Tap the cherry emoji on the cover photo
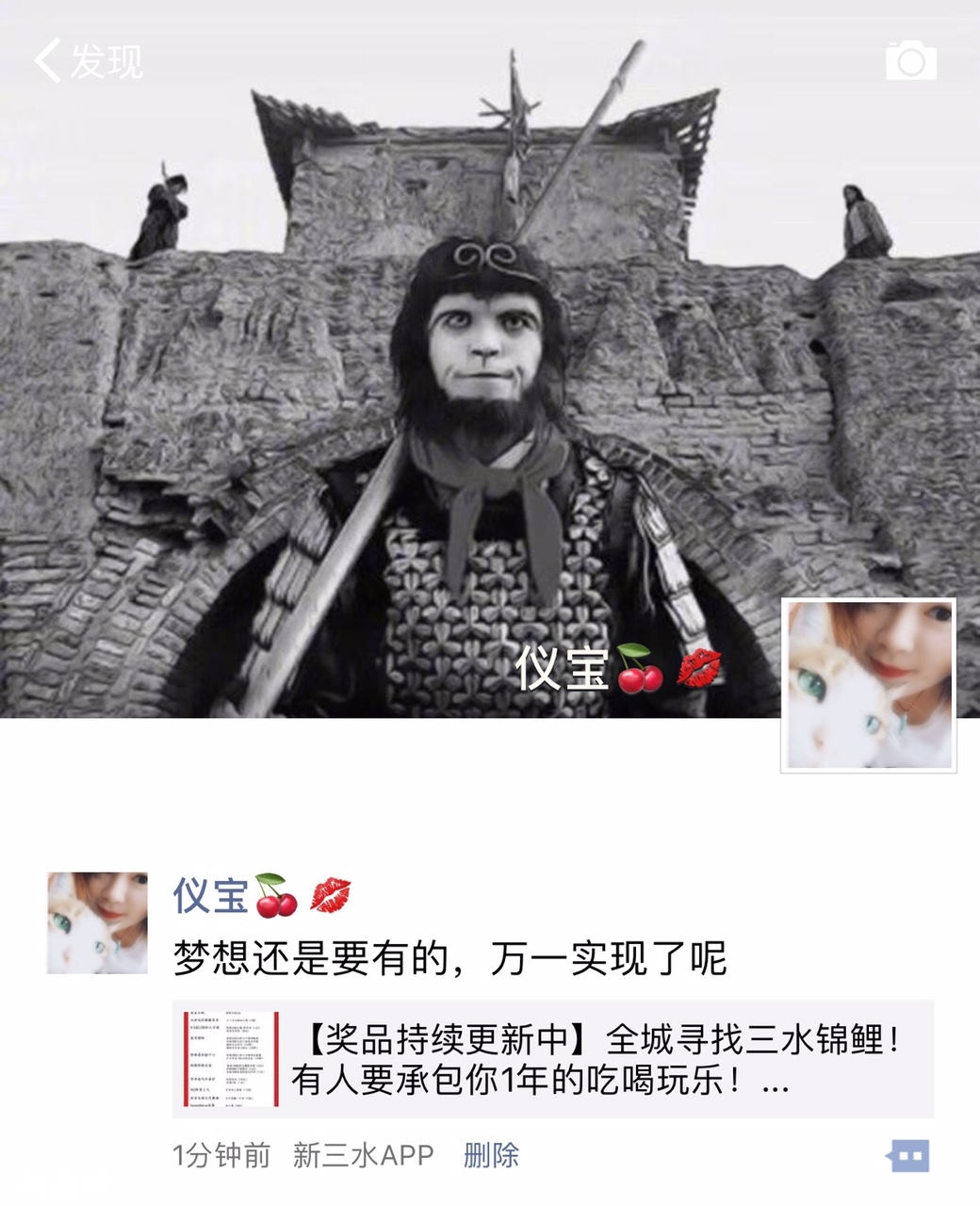This screenshot has height=1206, width=980. point(641,669)
